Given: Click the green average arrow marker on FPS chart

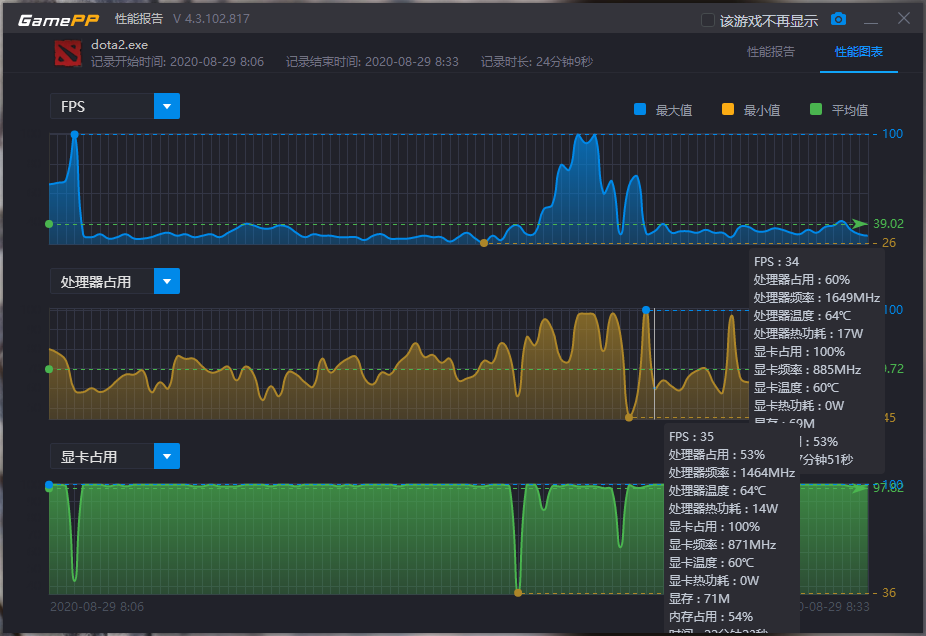Looking at the screenshot, I should tap(859, 224).
